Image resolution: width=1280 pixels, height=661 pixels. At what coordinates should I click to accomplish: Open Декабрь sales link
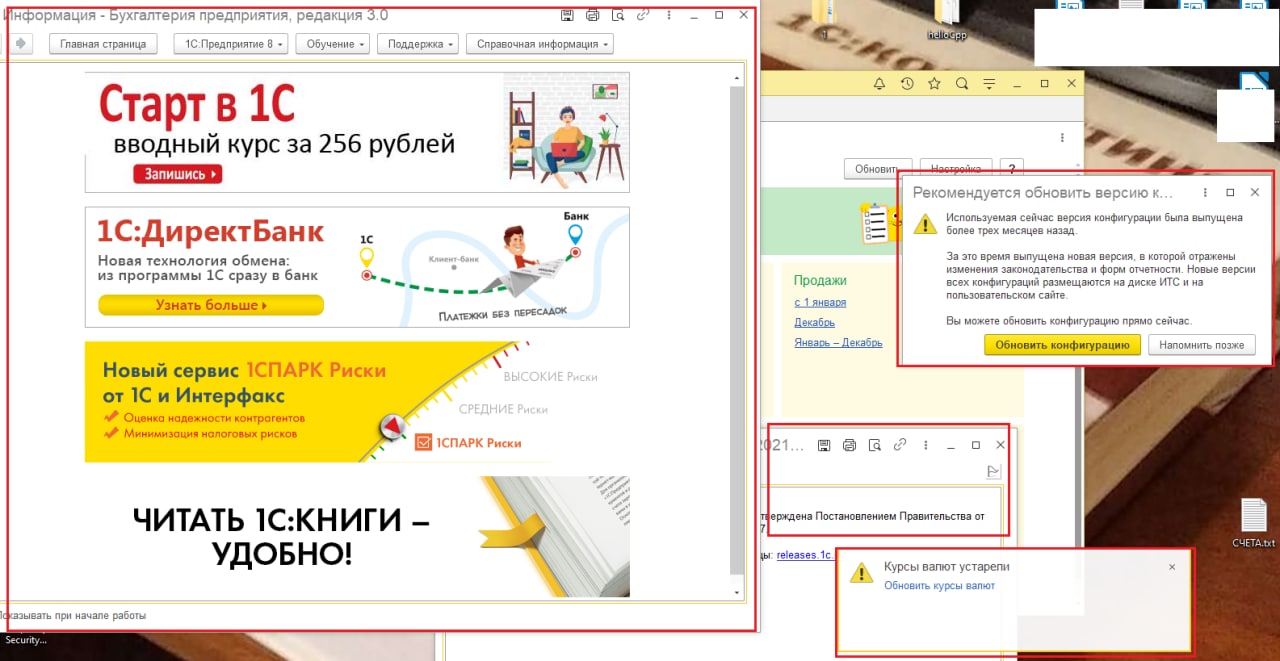815,322
